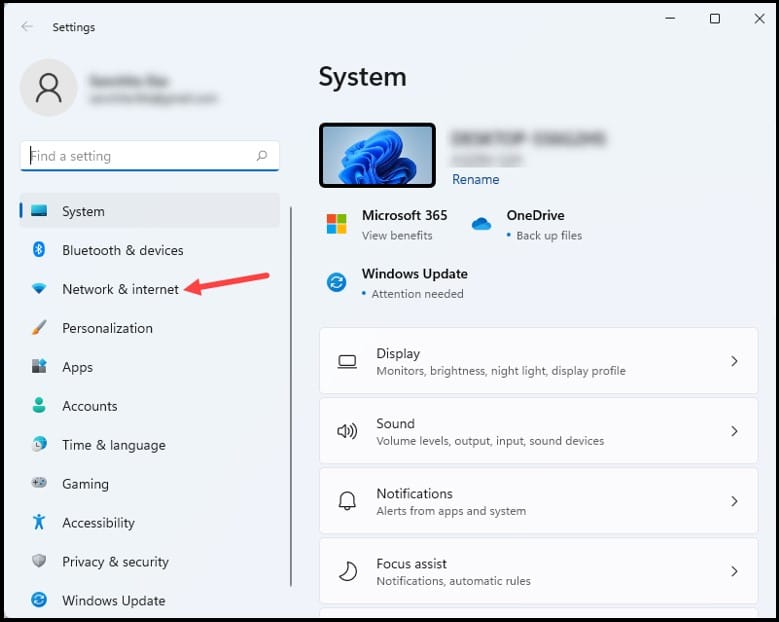Click the Personalization paintbrush icon
This screenshot has width=779, height=622.
coord(39,328)
